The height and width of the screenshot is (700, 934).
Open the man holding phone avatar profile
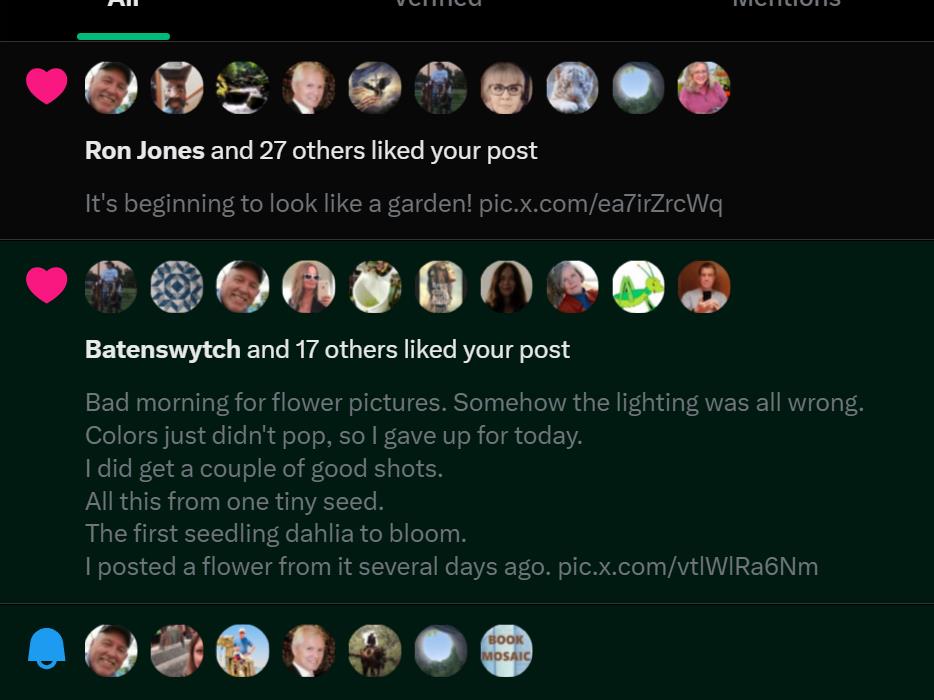703,287
